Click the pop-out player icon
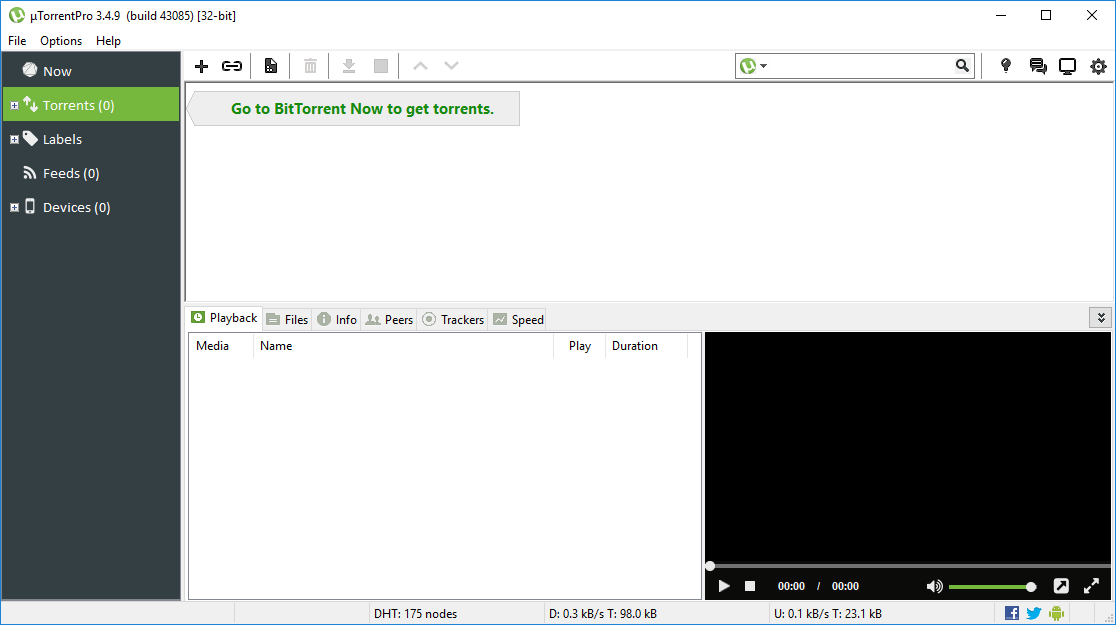The width and height of the screenshot is (1116, 625). coord(1061,586)
